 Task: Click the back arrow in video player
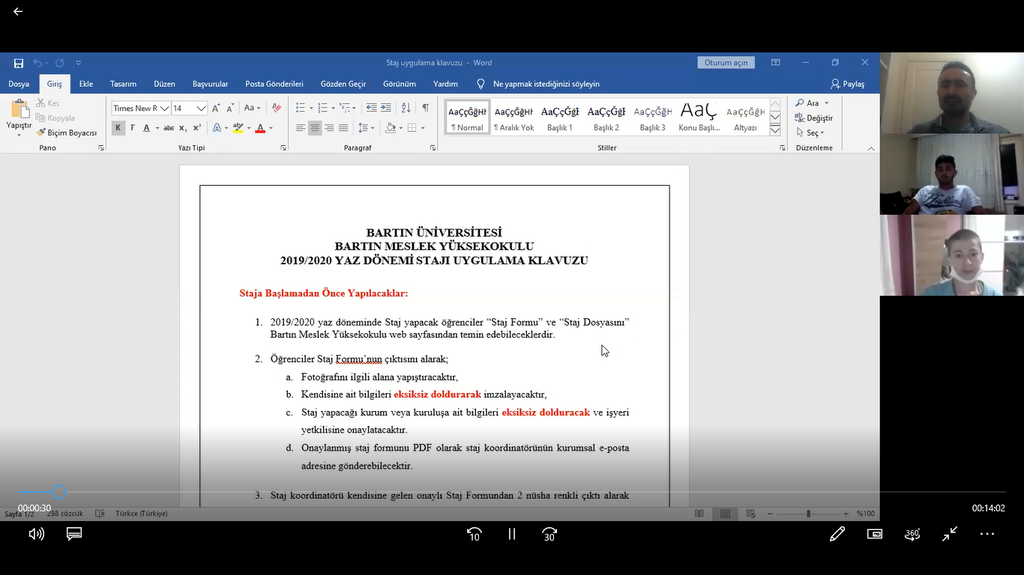point(18,11)
